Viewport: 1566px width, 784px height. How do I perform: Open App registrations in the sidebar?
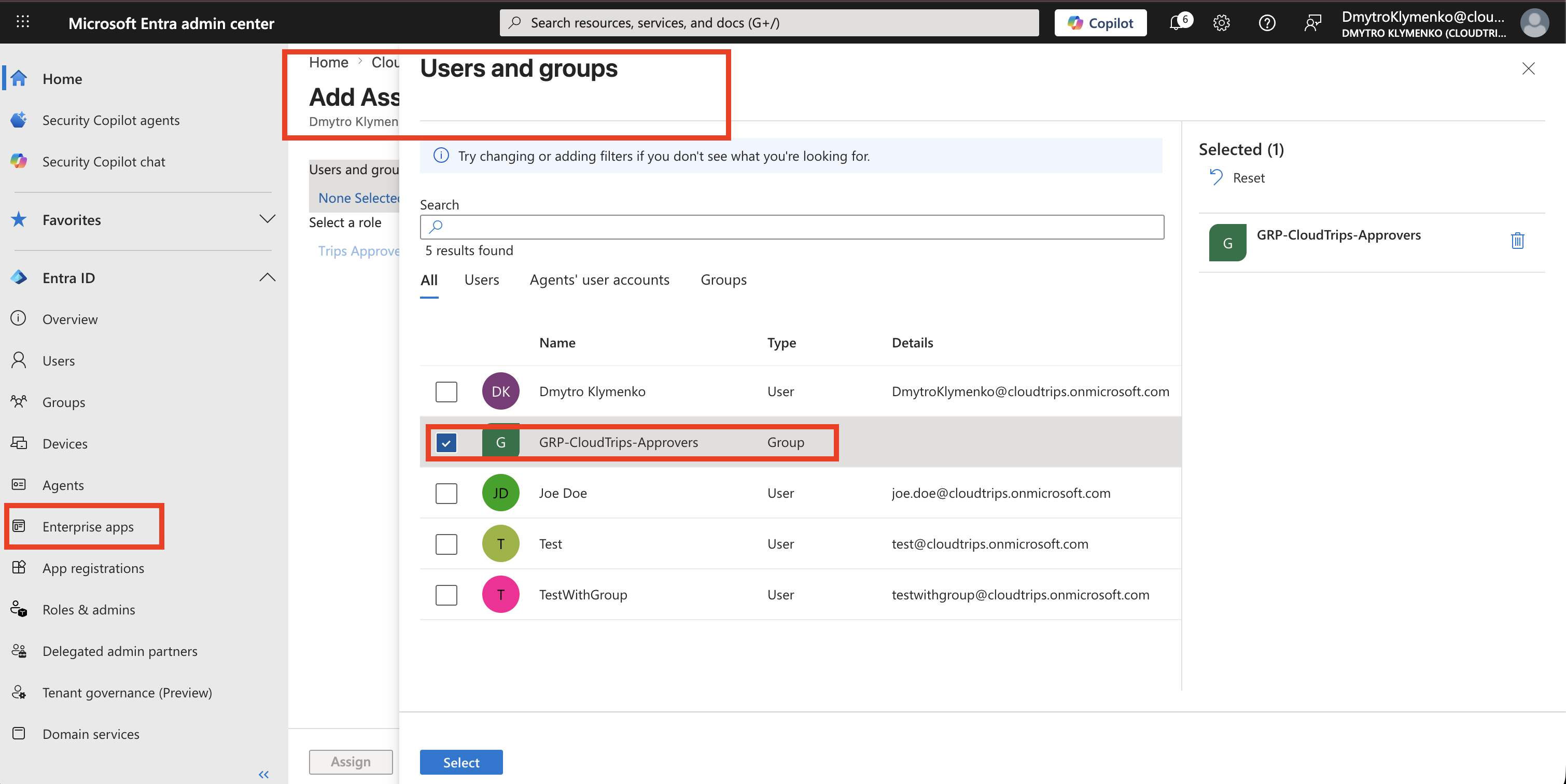pos(93,568)
